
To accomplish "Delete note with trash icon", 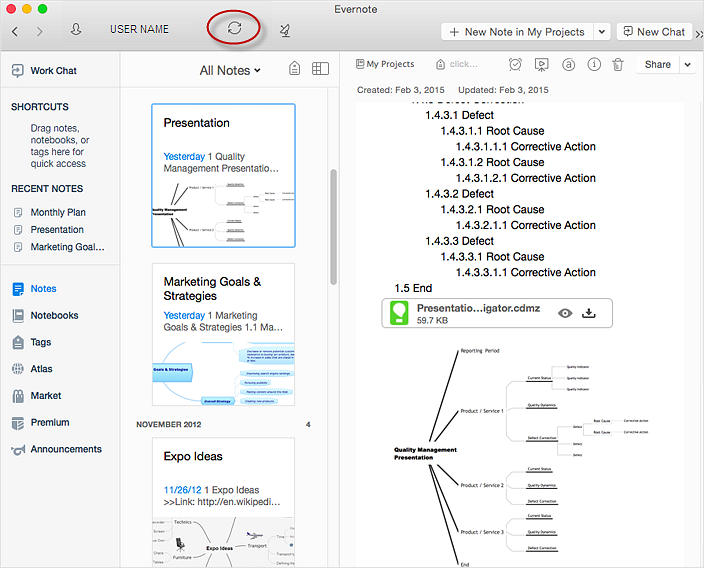I will (x=618, y=65).
